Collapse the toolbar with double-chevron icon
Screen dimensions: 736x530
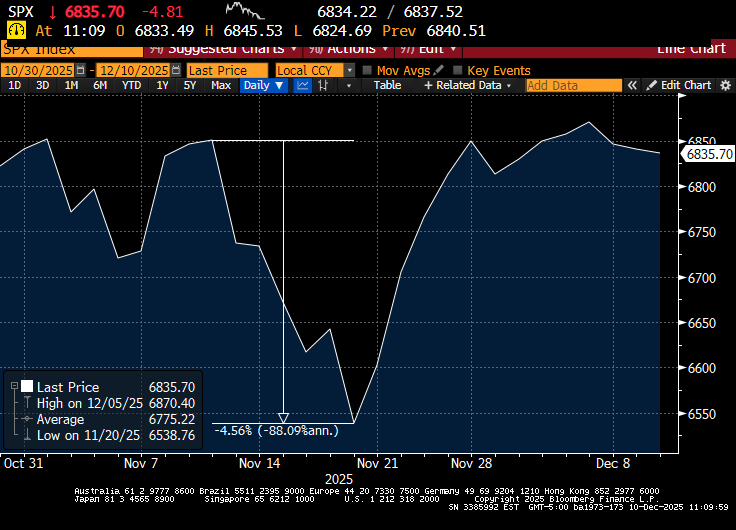pyautogui.click(x=633, y=86)
